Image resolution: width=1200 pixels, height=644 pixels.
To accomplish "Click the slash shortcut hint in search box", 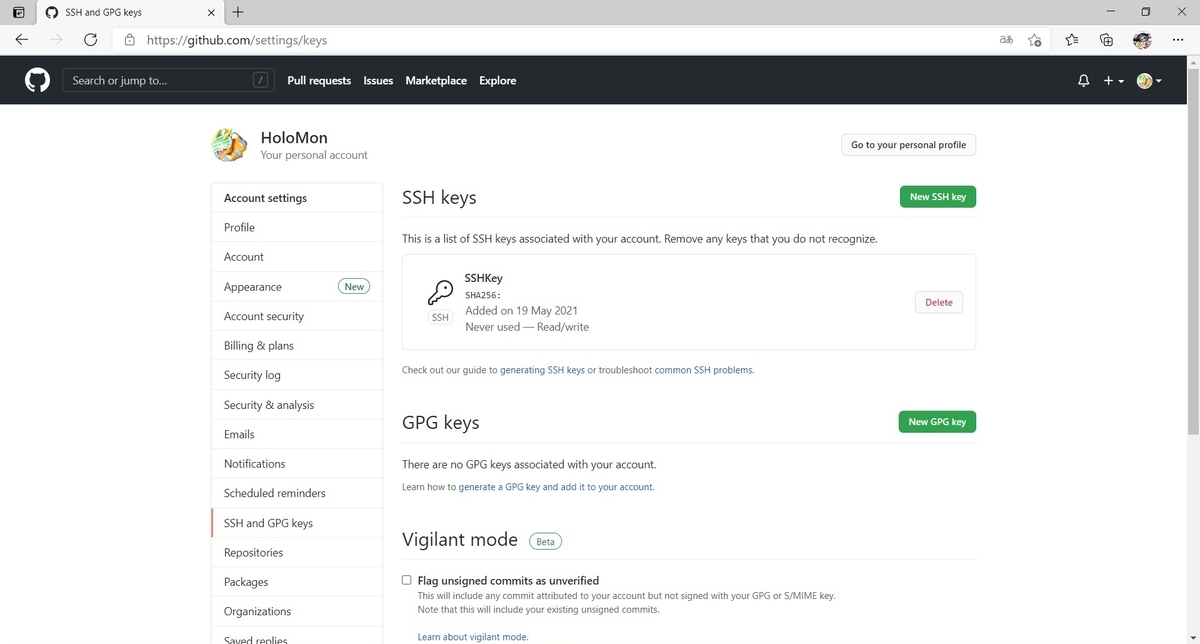I will 261,81.
